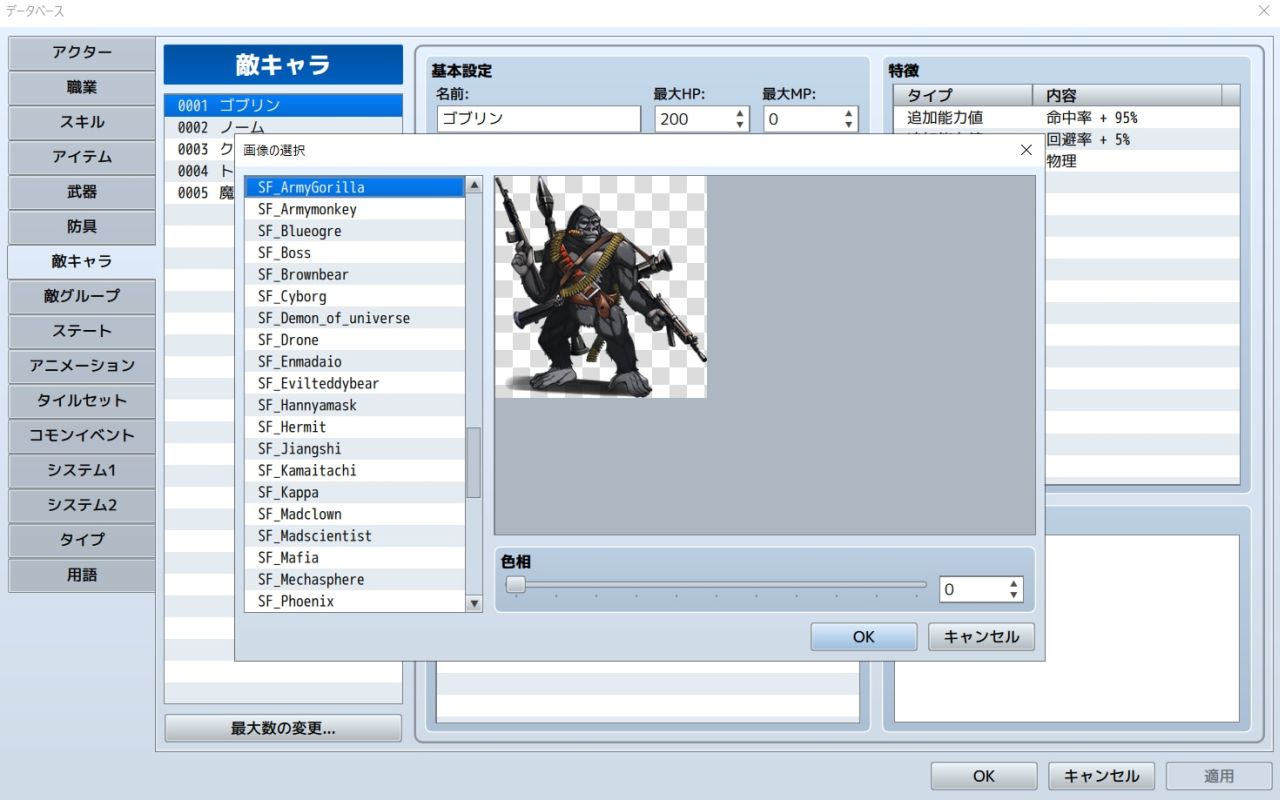Open the システム1 tab
The width and height of the screenshot is (1280, 800).
pyautogui.click(x=82, y=470)
